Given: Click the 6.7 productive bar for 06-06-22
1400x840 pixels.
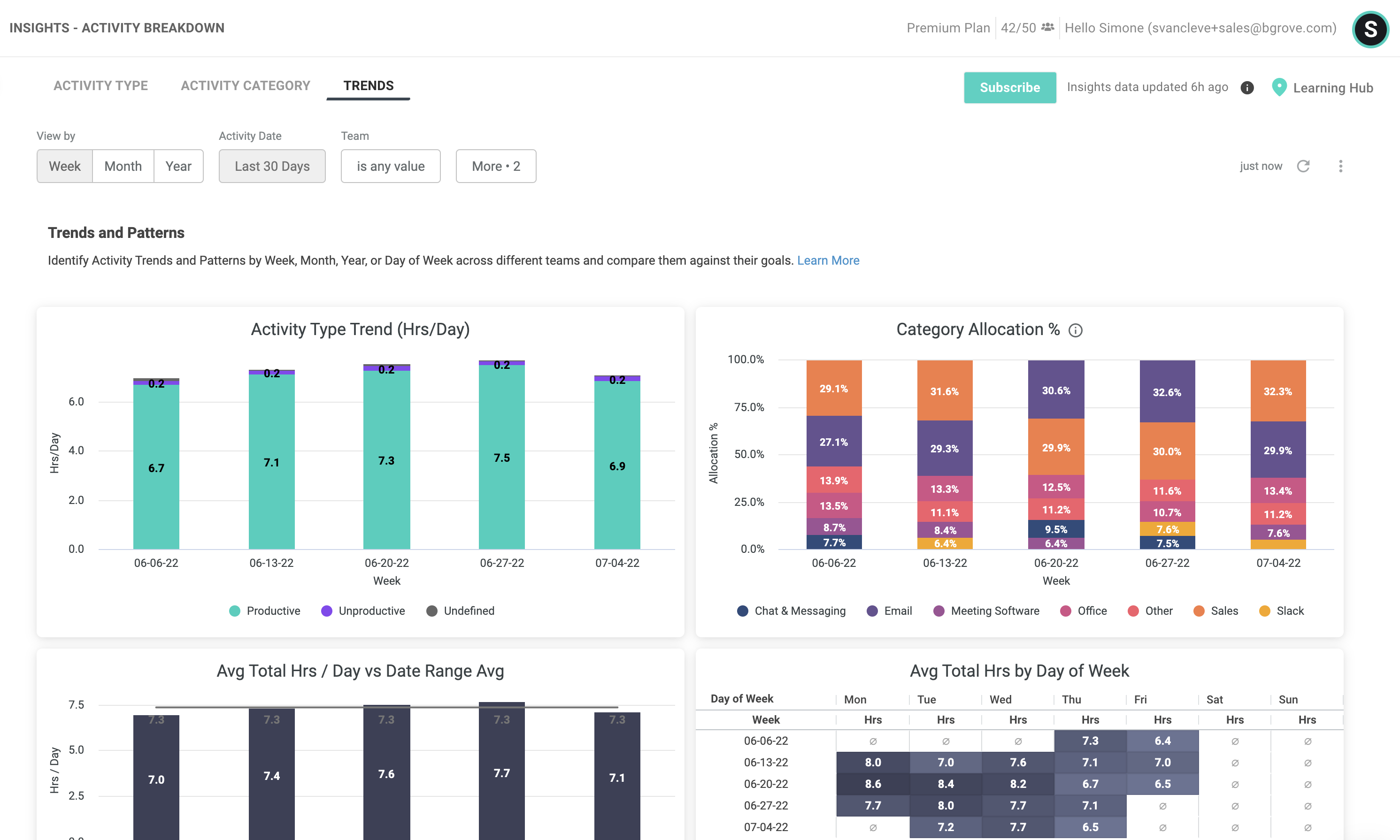Looking at the screenshot, I should (x=156, y=467).
